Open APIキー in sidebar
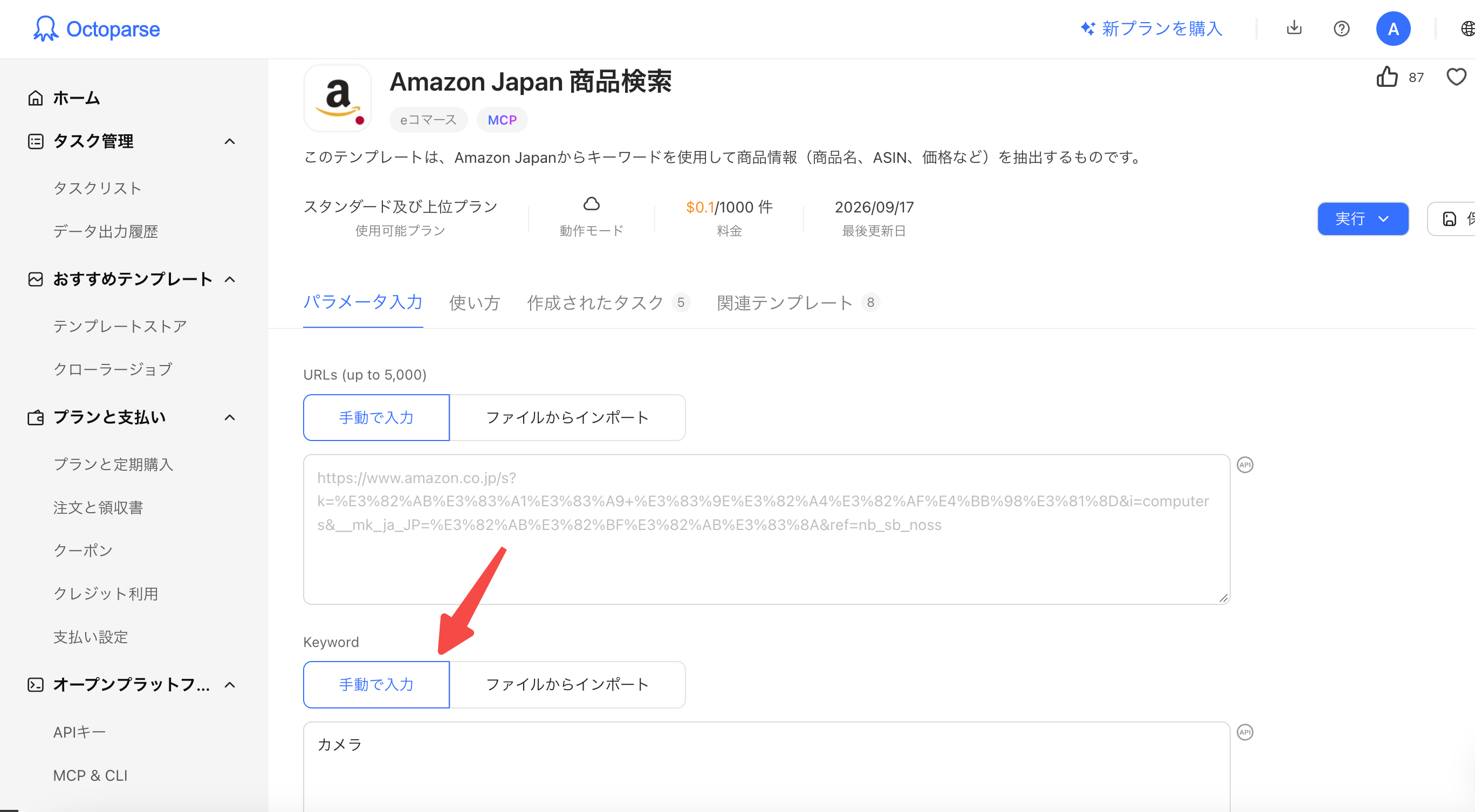1475x812 pixels. point(79,732)
